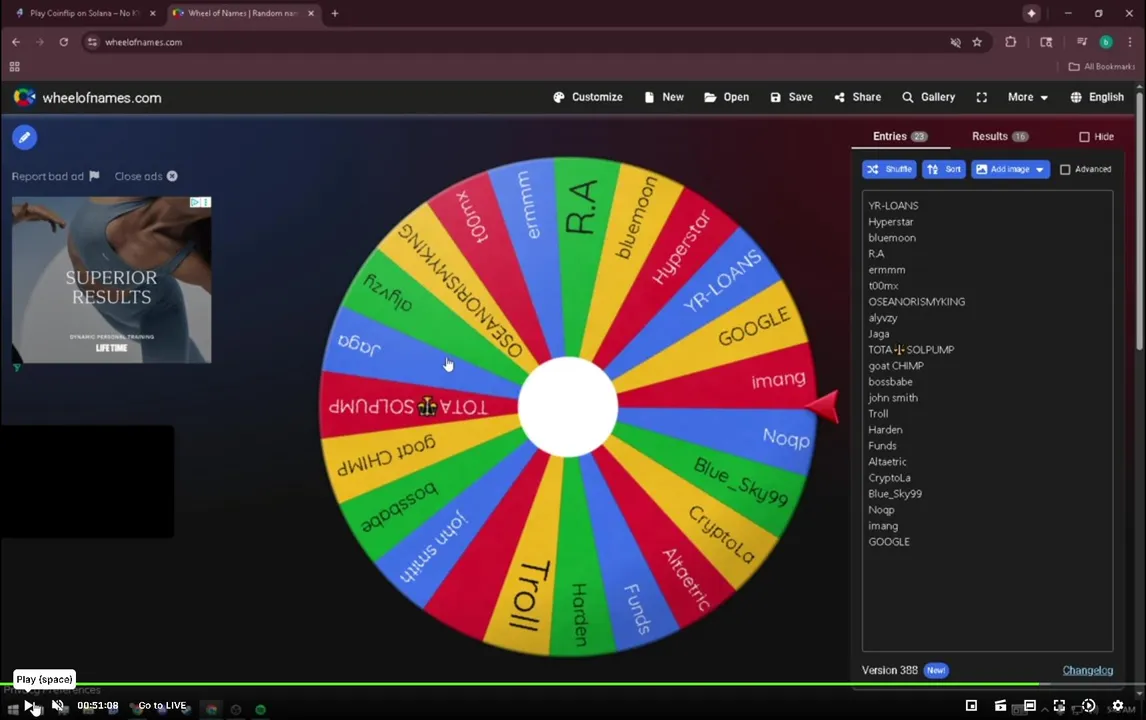This screenshot has height=720, width=1146.
Task: Reload the browser page
Action: tap(64, 42)
